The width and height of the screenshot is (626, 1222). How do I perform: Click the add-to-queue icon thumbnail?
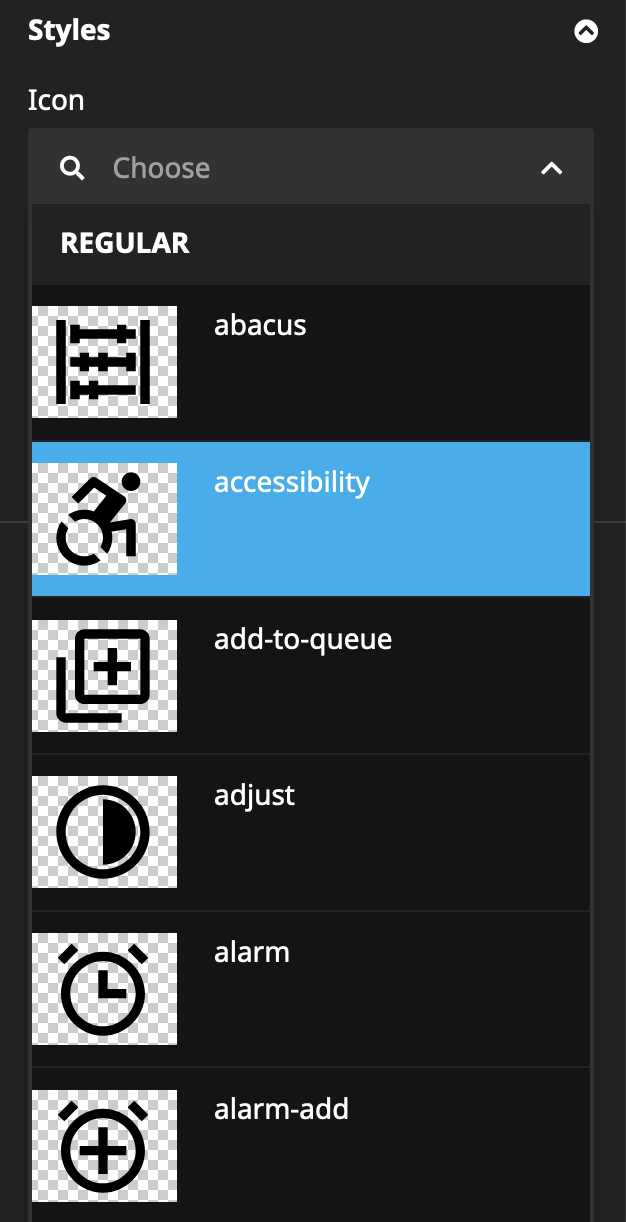pyautogui.click(x=104, y=676)
